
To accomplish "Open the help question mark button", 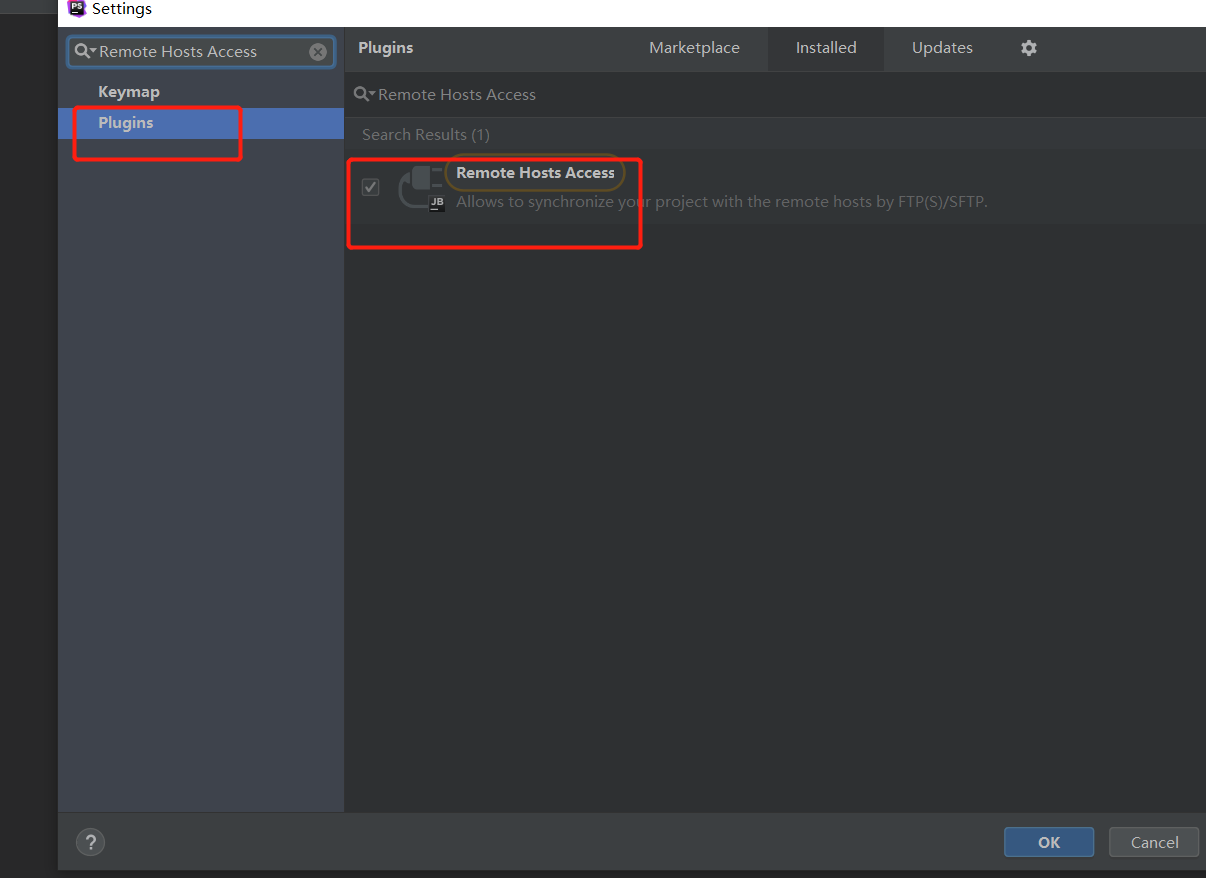I will [x=90, y=842].
